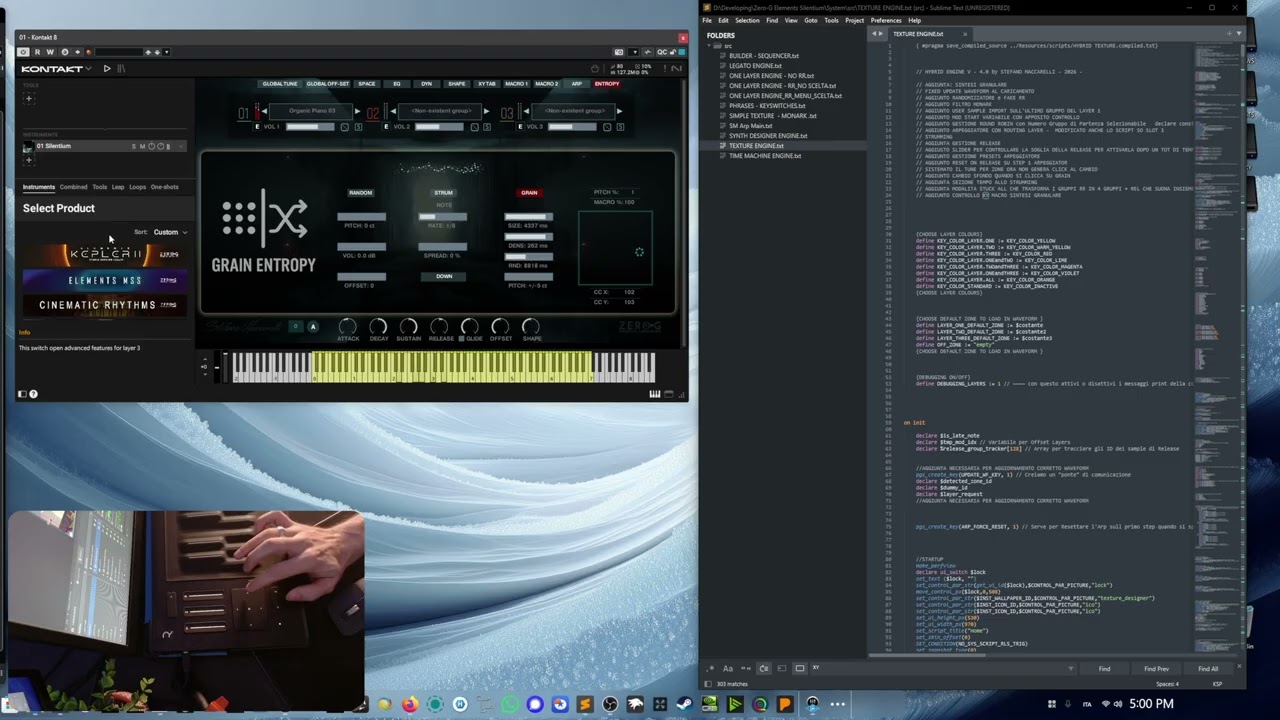Open the DOWN strum direction menu
The width and height of the screenshot is (1280, 720).
click(x=444, y=276)
